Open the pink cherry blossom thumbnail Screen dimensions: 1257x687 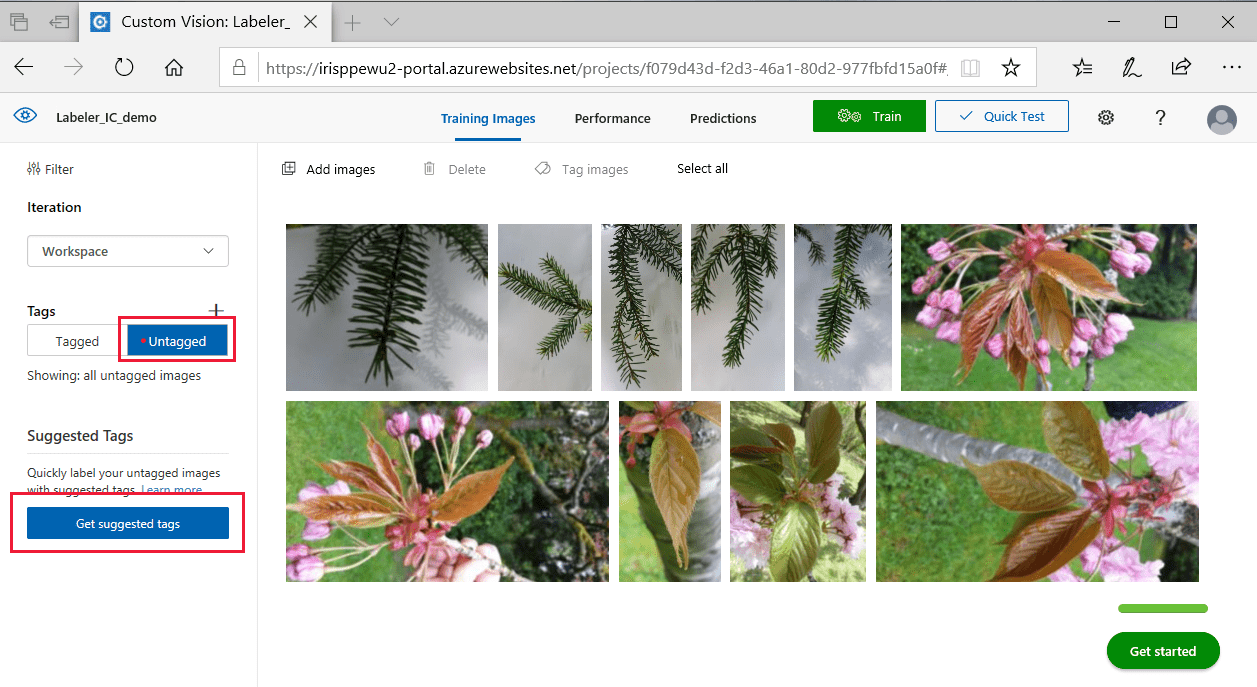tap(1048, 307)
